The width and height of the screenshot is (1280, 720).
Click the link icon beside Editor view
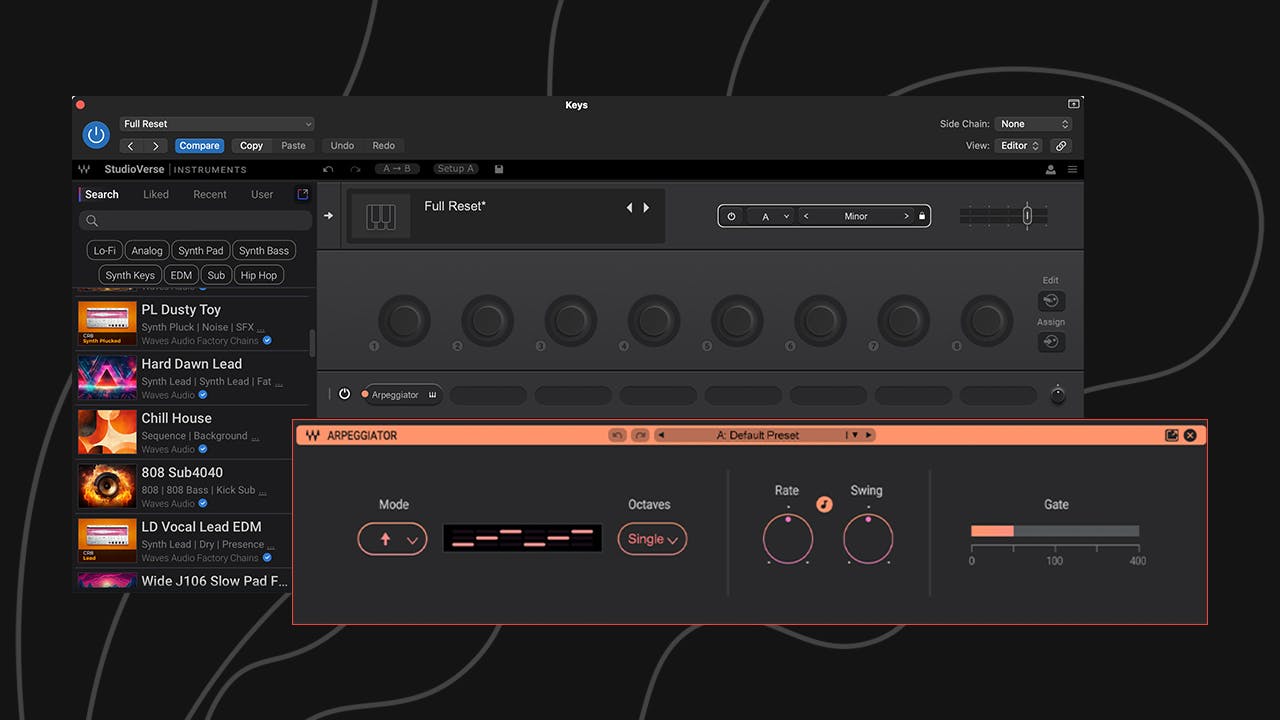(x=1061, y=146)
